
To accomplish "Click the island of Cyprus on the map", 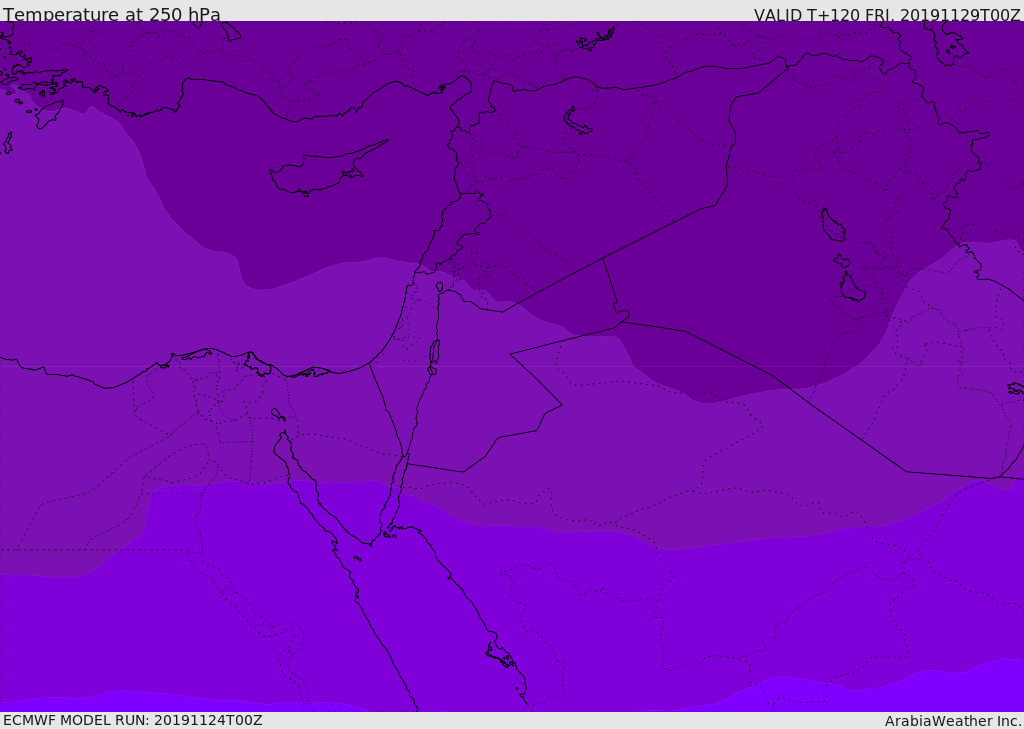I will (328, 169).
